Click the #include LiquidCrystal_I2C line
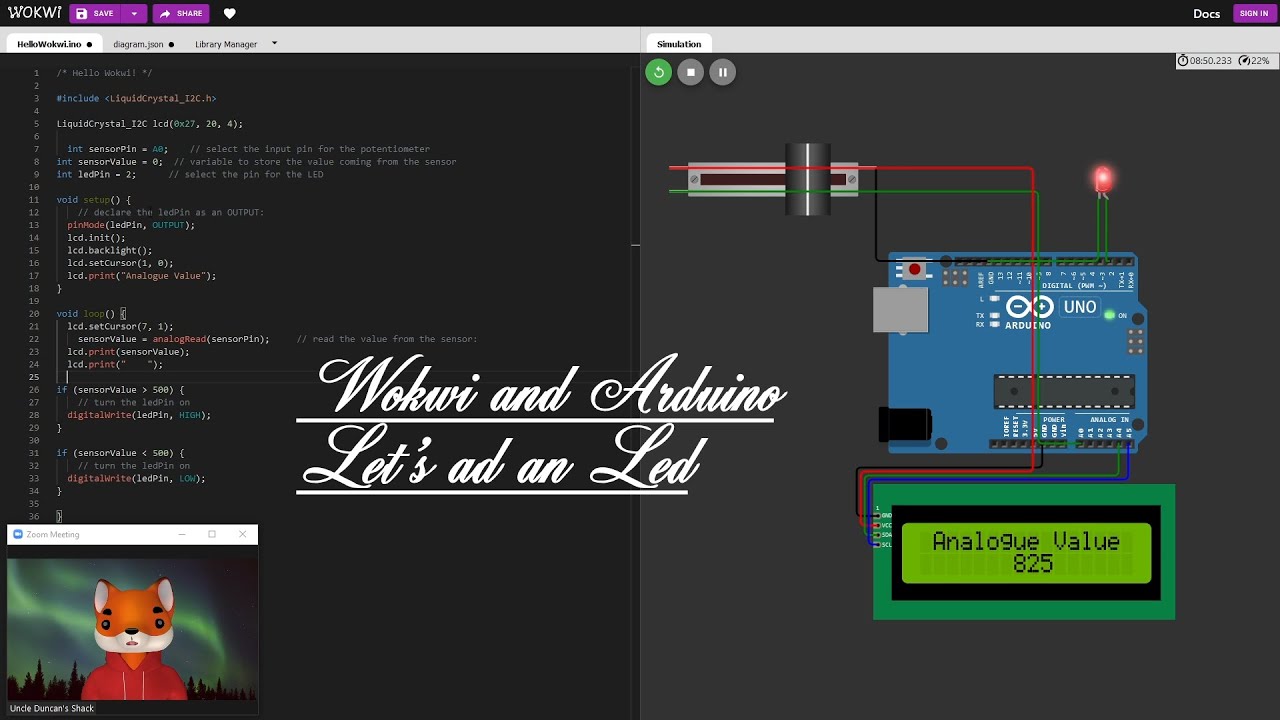The height and width of the screenshot is (720, 1280). (x=136, y=99)
